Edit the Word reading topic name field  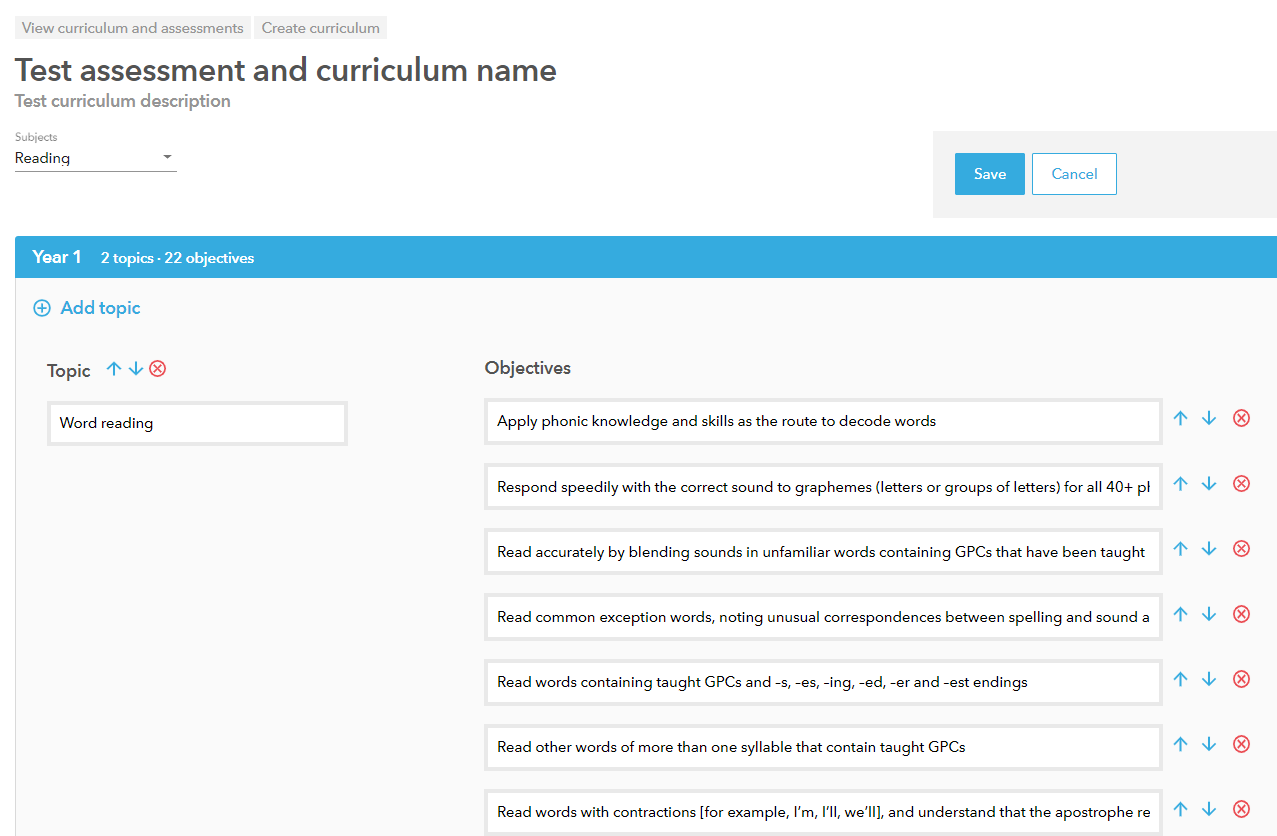tap(197, 423)
